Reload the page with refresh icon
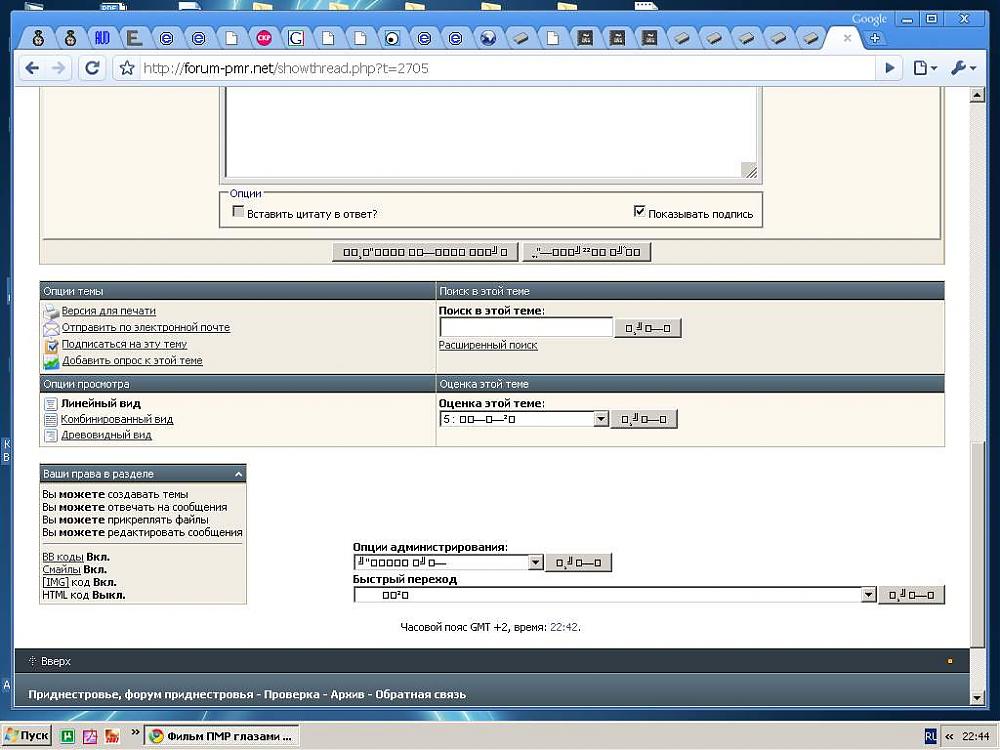 pos(92,68)
